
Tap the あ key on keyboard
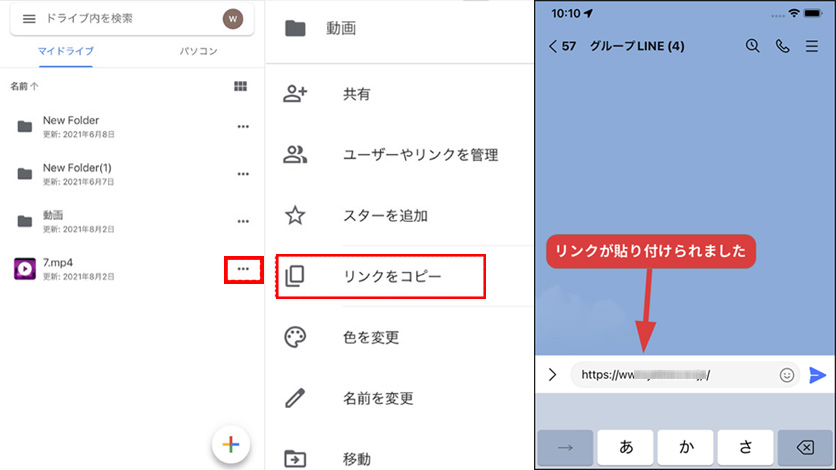[x=625, y=447]
